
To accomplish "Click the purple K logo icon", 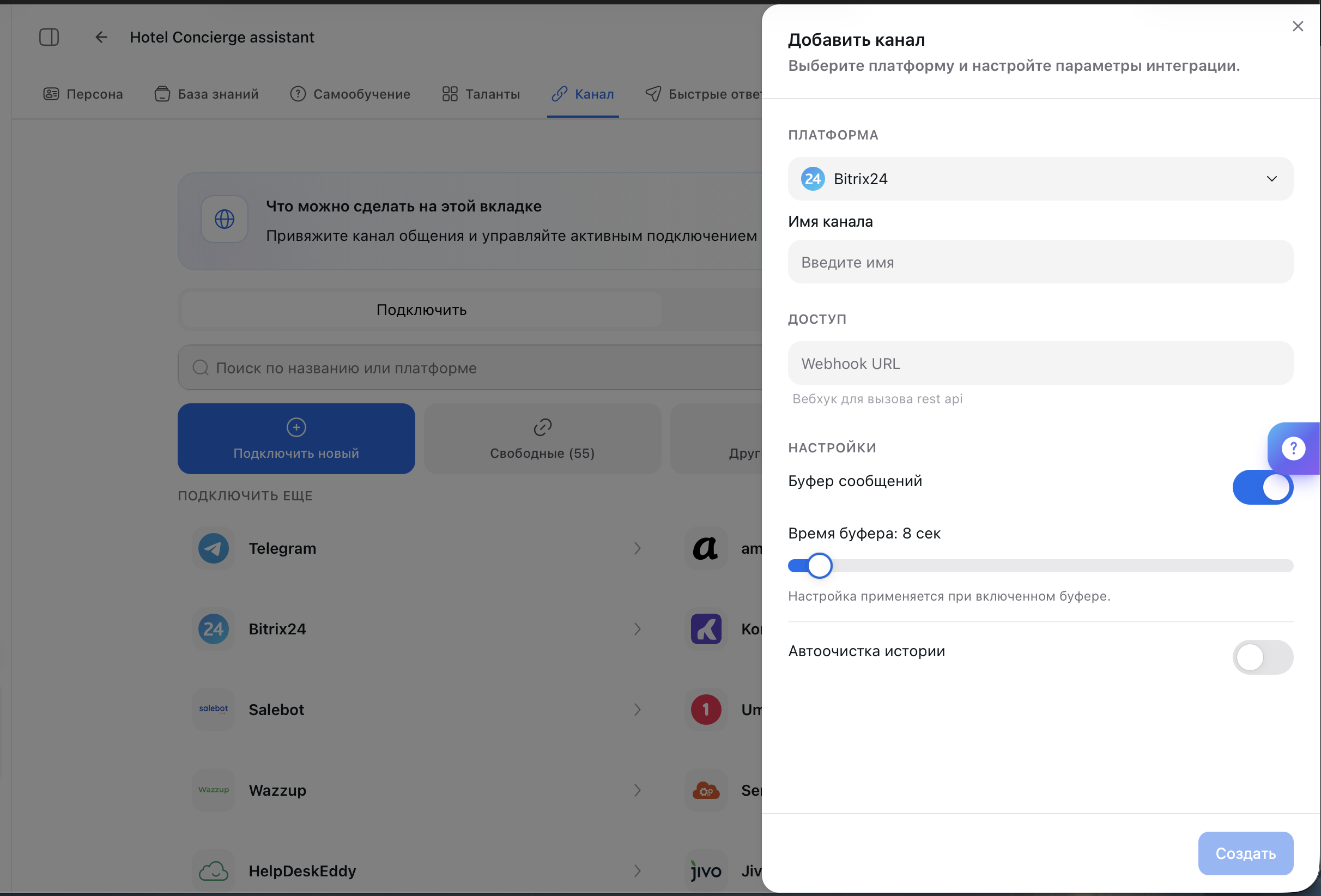I will 706,629.
